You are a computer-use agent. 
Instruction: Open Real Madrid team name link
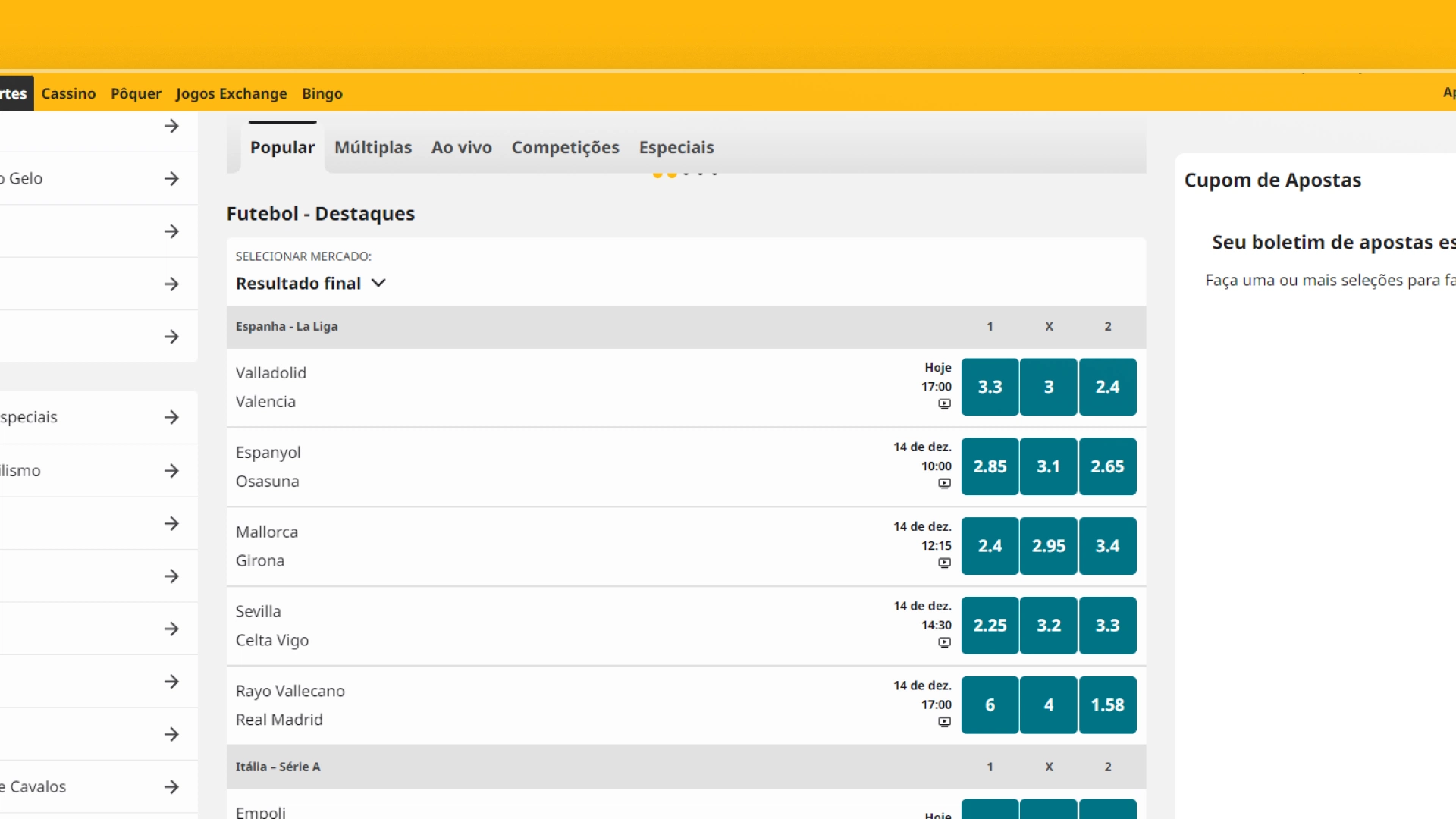[x=279, y=720]
